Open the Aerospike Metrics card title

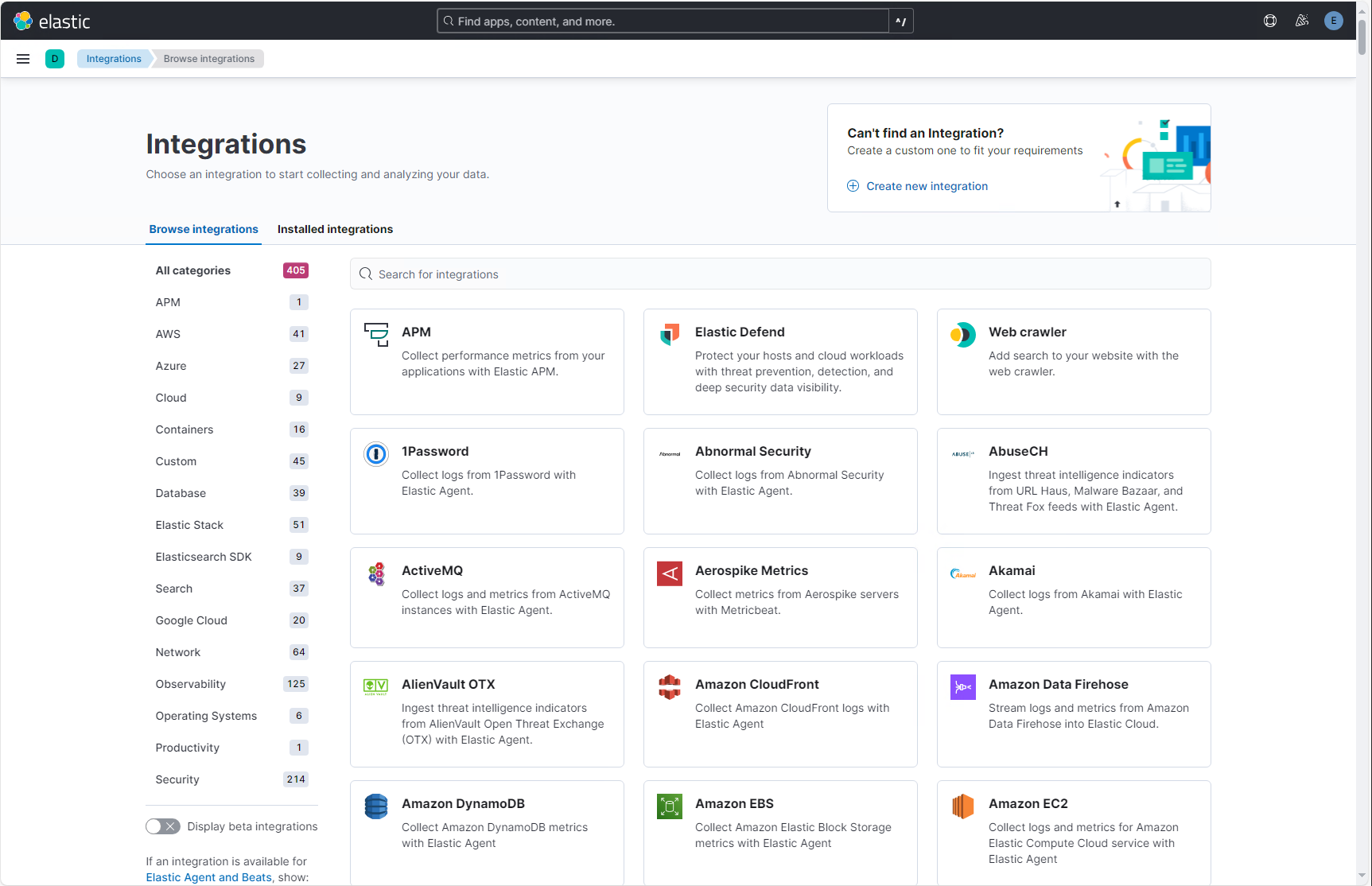pyautogui.click(x=752, y=570)
